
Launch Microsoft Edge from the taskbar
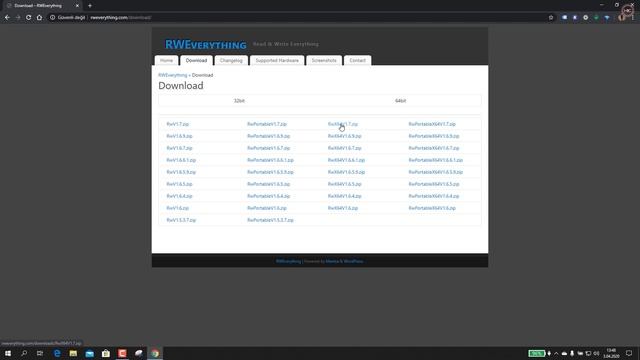[57, 353]
